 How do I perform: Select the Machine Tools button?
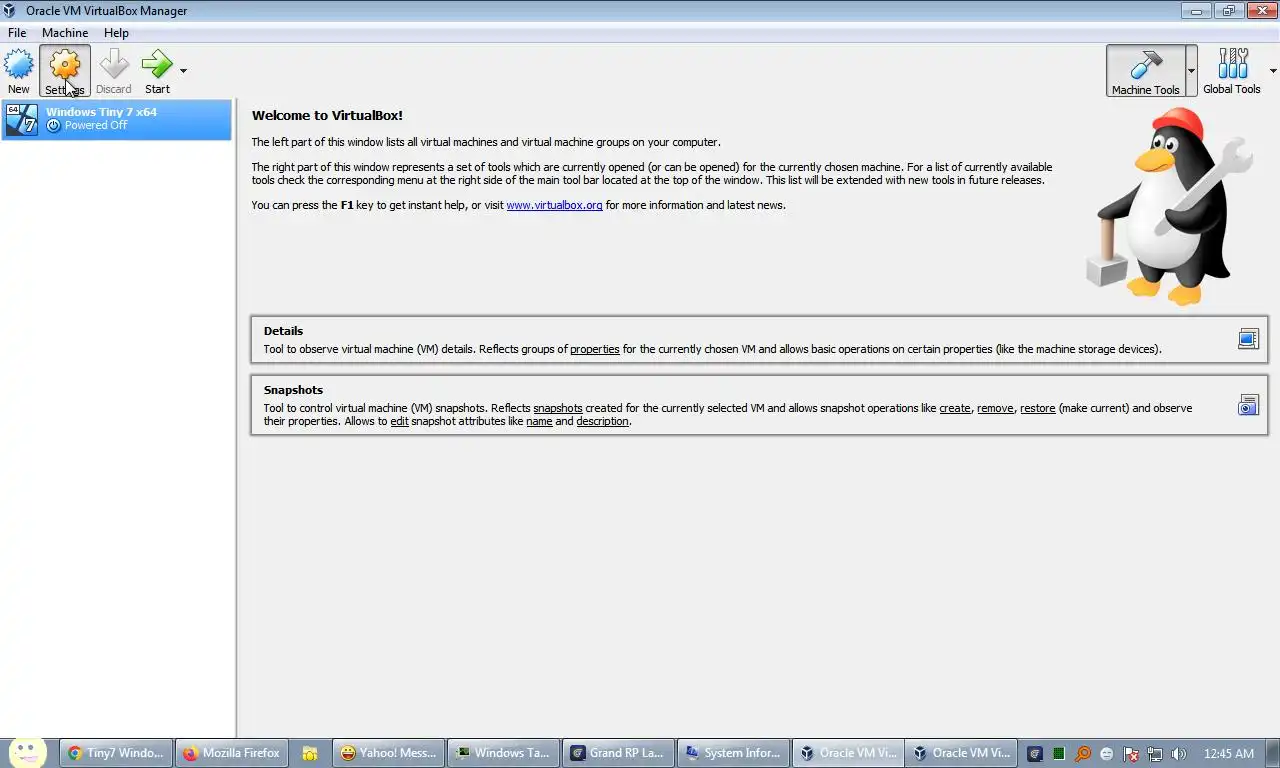(x=1146, y=71)
